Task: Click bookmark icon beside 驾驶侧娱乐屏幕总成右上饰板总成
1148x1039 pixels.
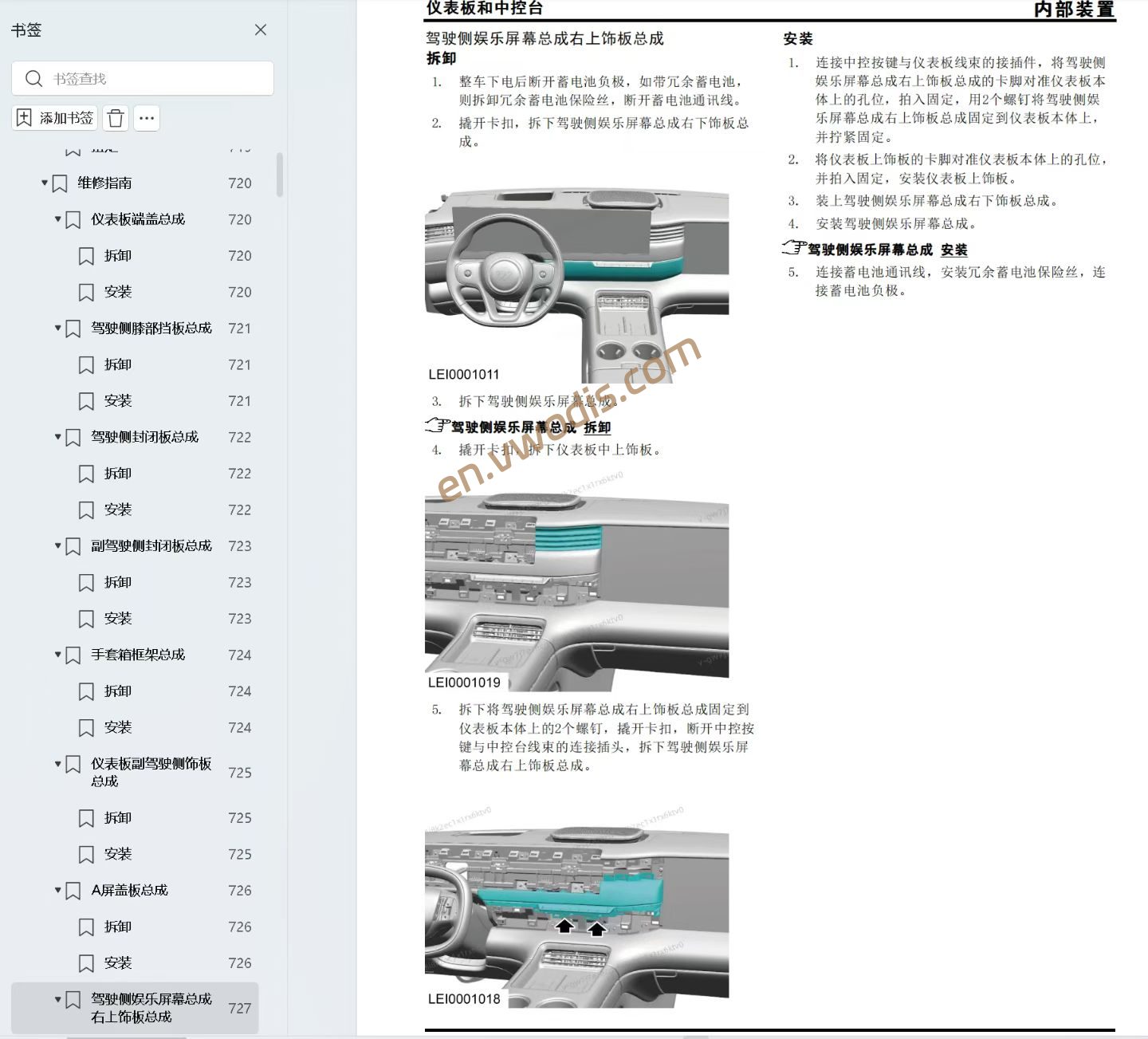Action: tap(73, 999)
